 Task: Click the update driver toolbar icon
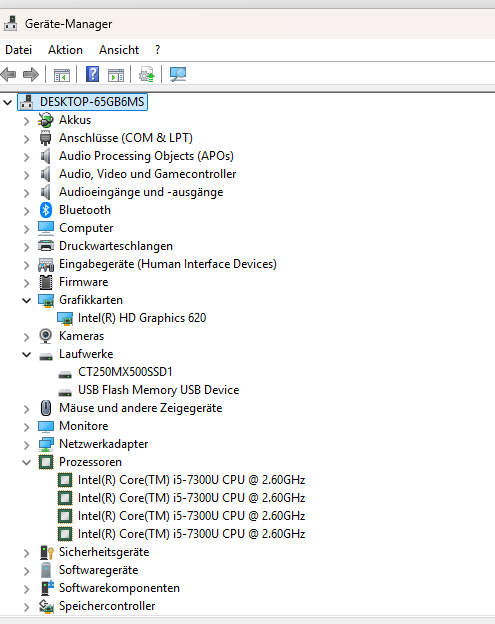coord(146,74)
